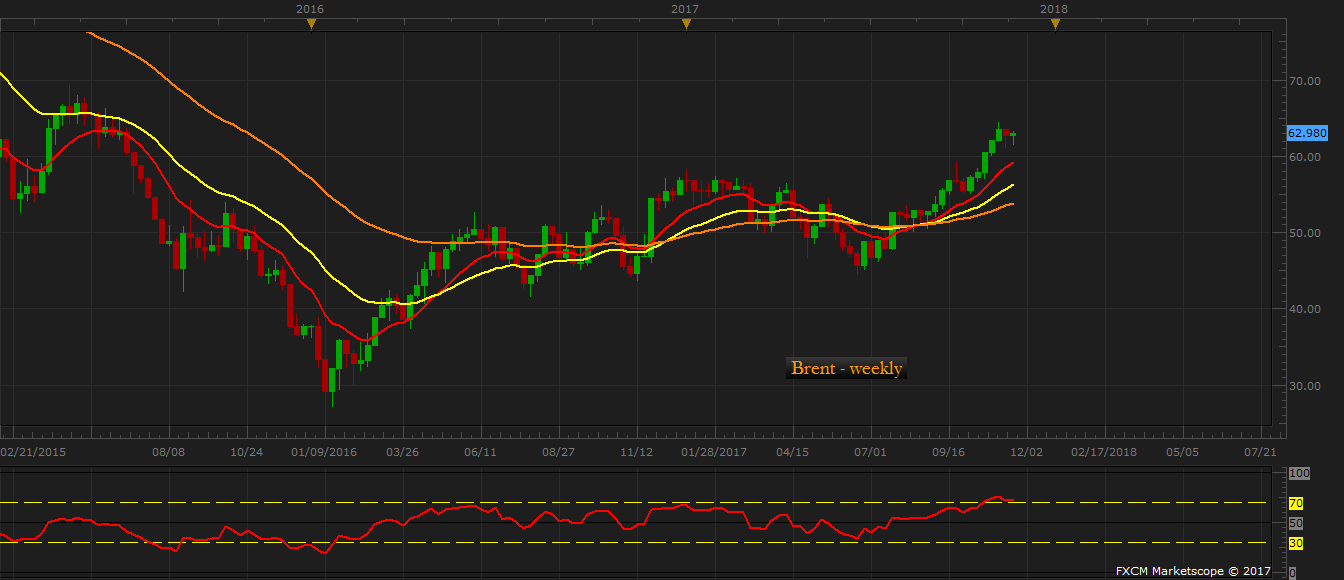The width and height of the screenshot is (1344, 580).
Task: Click the 06/11 date axis label
Action: [x=481, y=452]
